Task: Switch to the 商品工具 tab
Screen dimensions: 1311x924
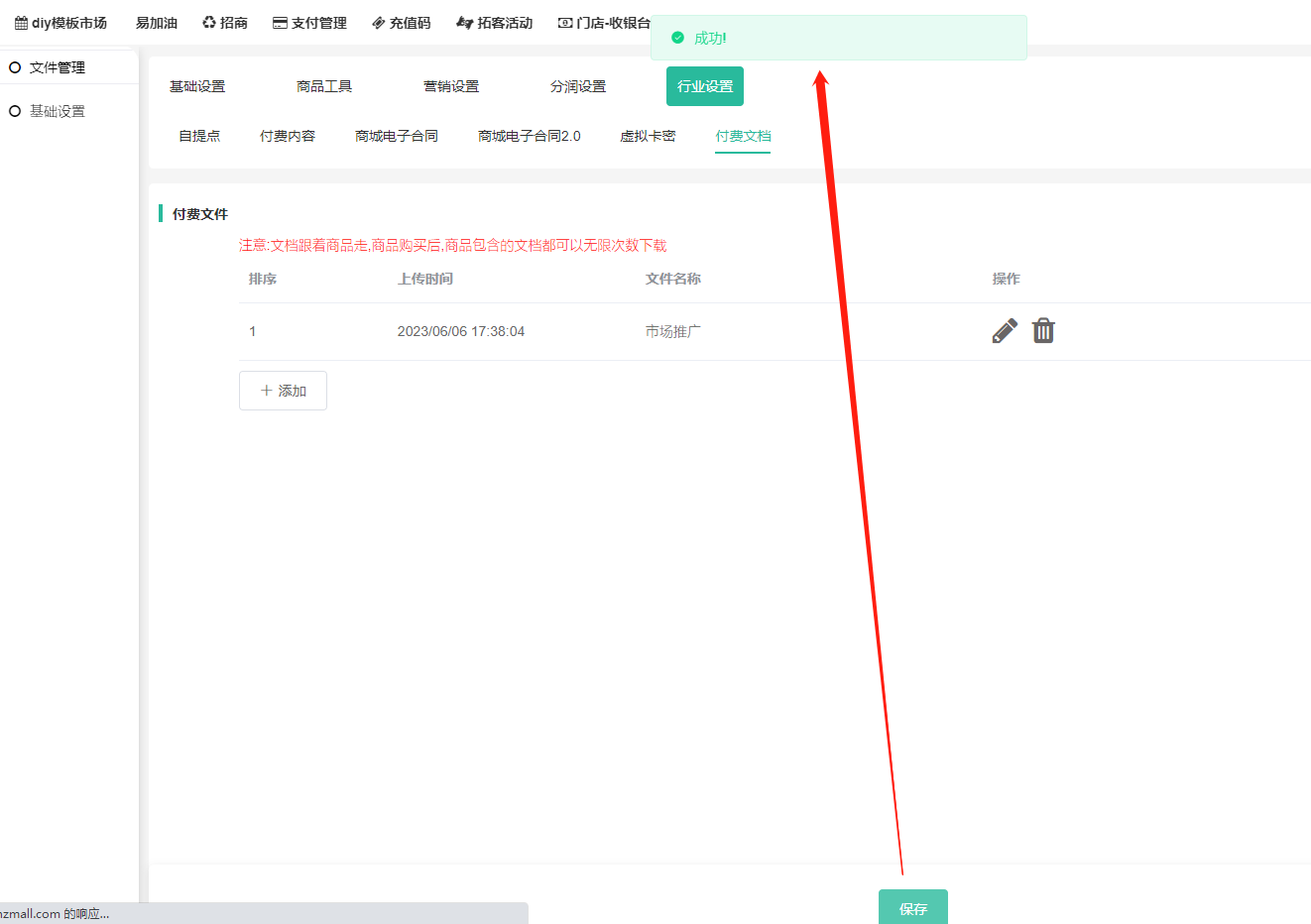Action: coord(324,86)
